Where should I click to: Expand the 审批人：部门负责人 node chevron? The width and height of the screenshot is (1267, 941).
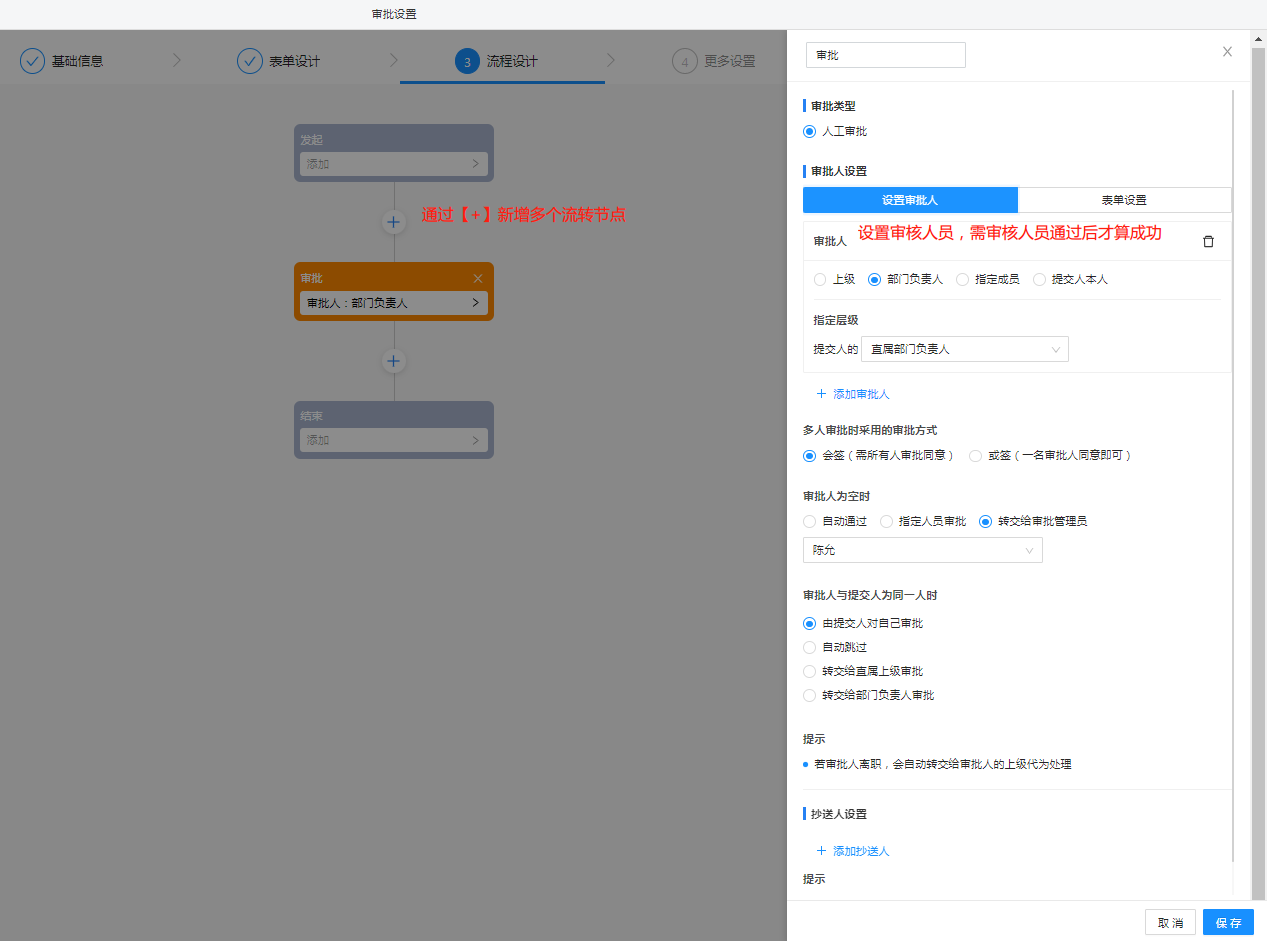tap(475, 303)
